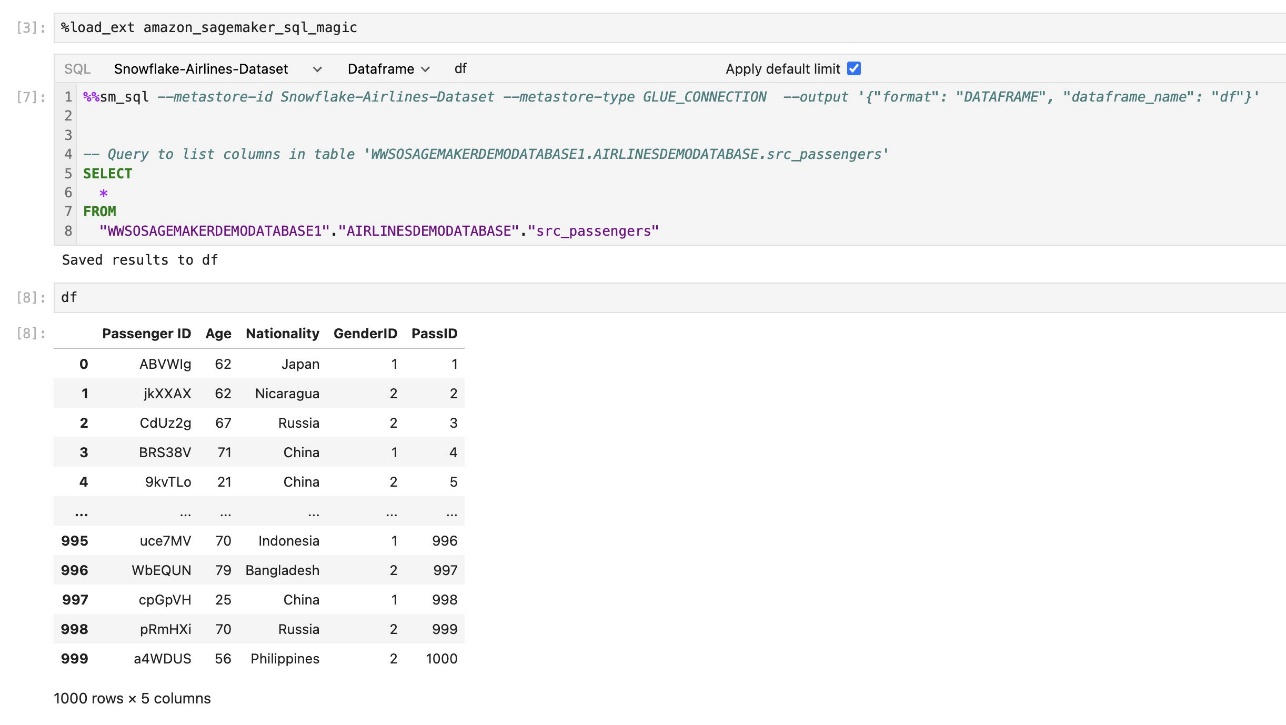Click the Nicaragua nationality cell
The width and height of the screenshot is (1286, 725).
287,394
